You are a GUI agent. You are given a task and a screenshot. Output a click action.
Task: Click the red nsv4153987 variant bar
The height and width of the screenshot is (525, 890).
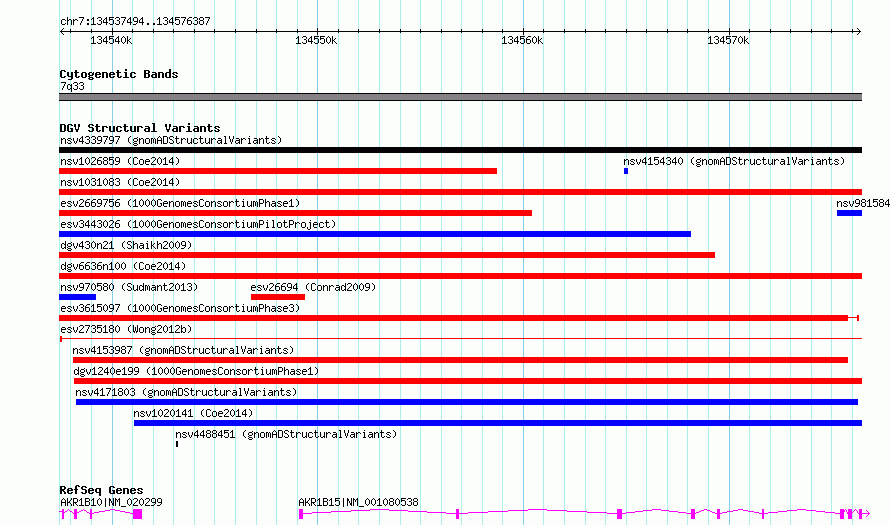(460, 360)
